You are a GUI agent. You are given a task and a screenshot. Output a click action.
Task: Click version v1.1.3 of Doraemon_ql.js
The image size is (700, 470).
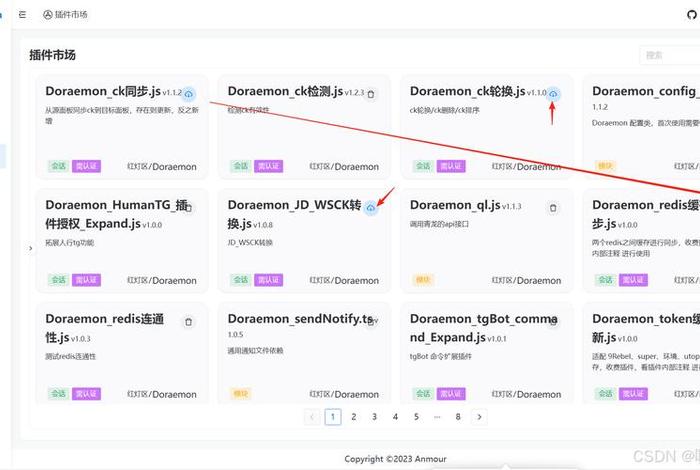click(512, 206)
